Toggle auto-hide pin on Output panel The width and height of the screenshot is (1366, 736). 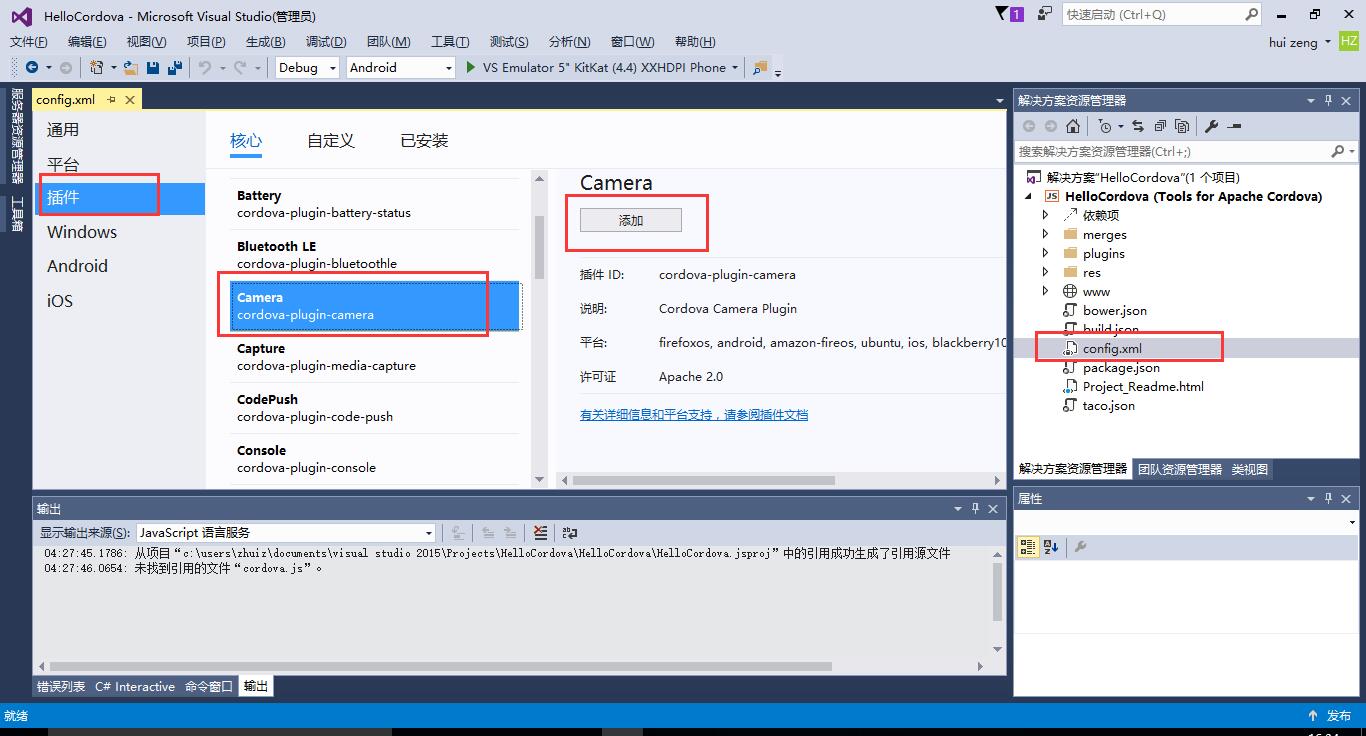tap(975, 508)
